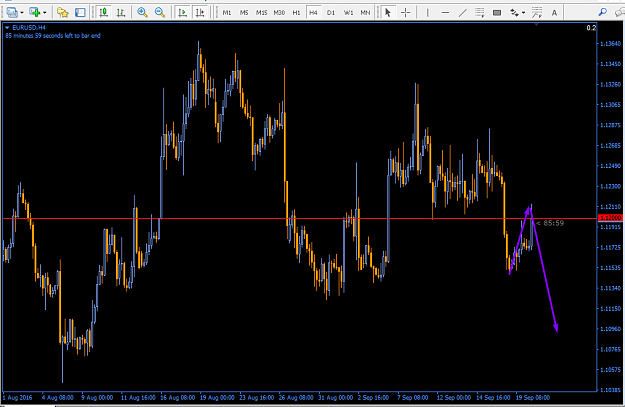Toggle Chart Shift with red arrow
Screen dimensions: 625x407
coord(200,13)
